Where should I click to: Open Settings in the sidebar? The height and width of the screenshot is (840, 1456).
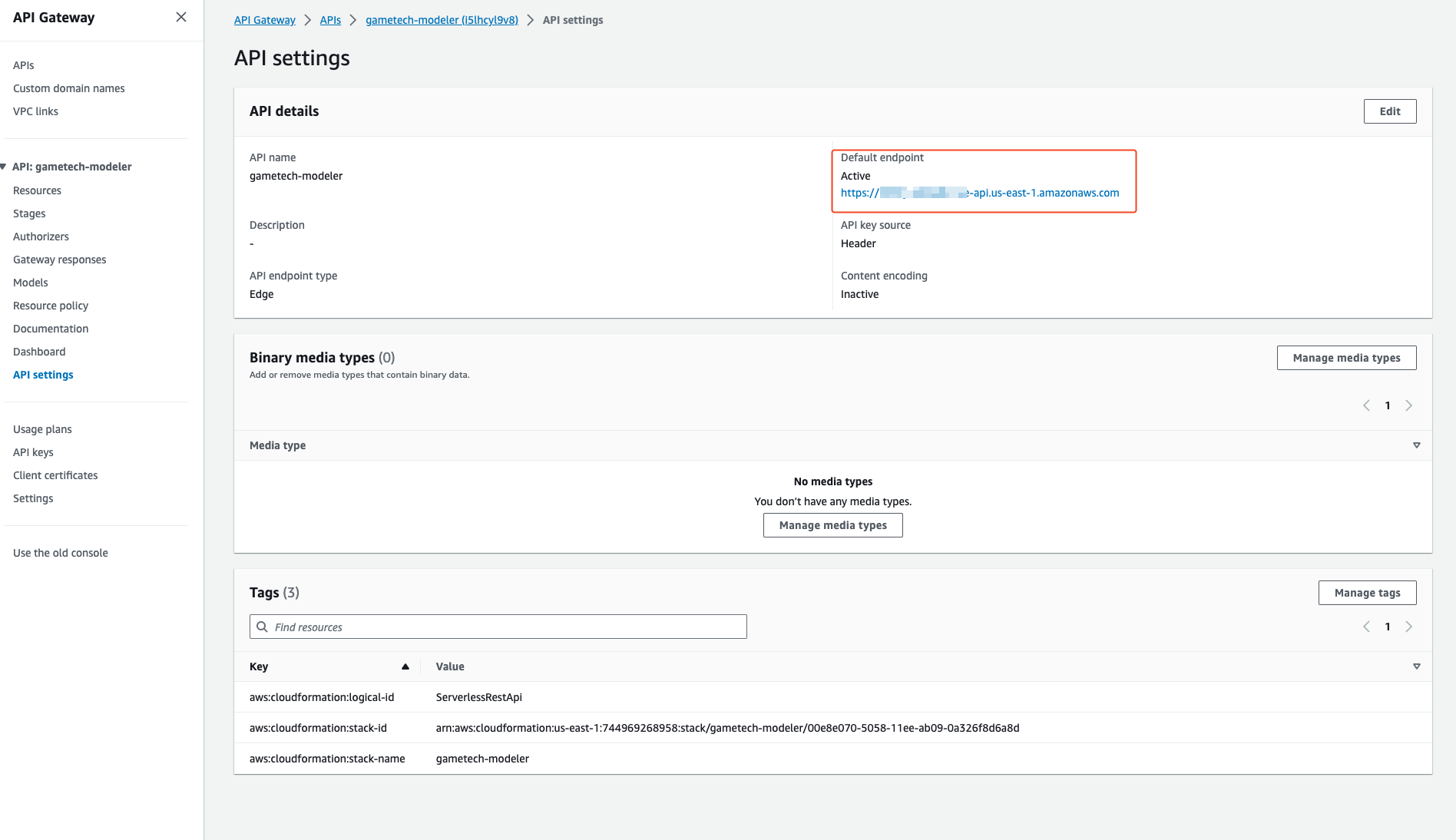[33, 498]
